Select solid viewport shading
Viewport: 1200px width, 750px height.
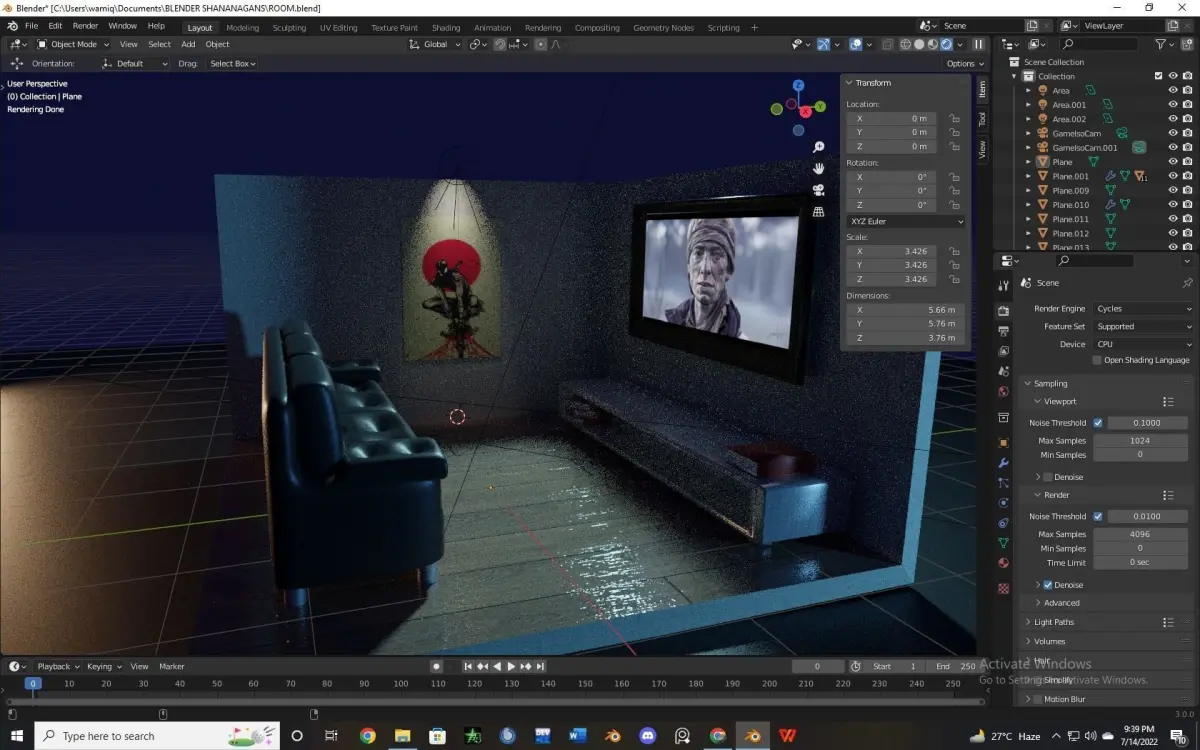coord(919,44)
